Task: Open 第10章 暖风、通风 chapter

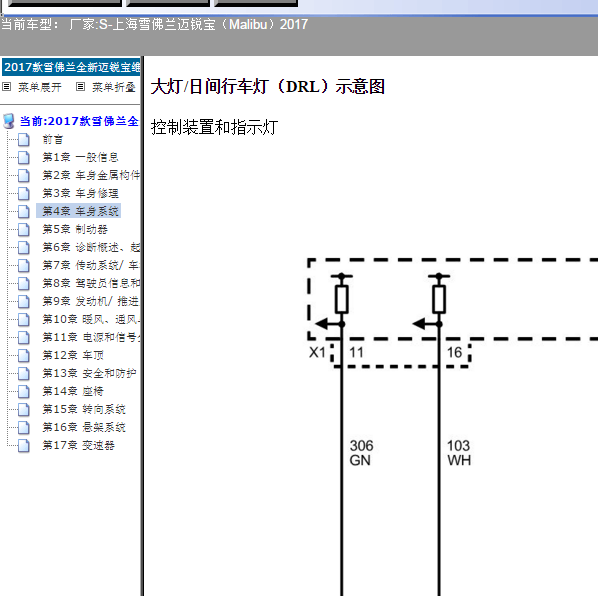Action: [x=91, y=319]
